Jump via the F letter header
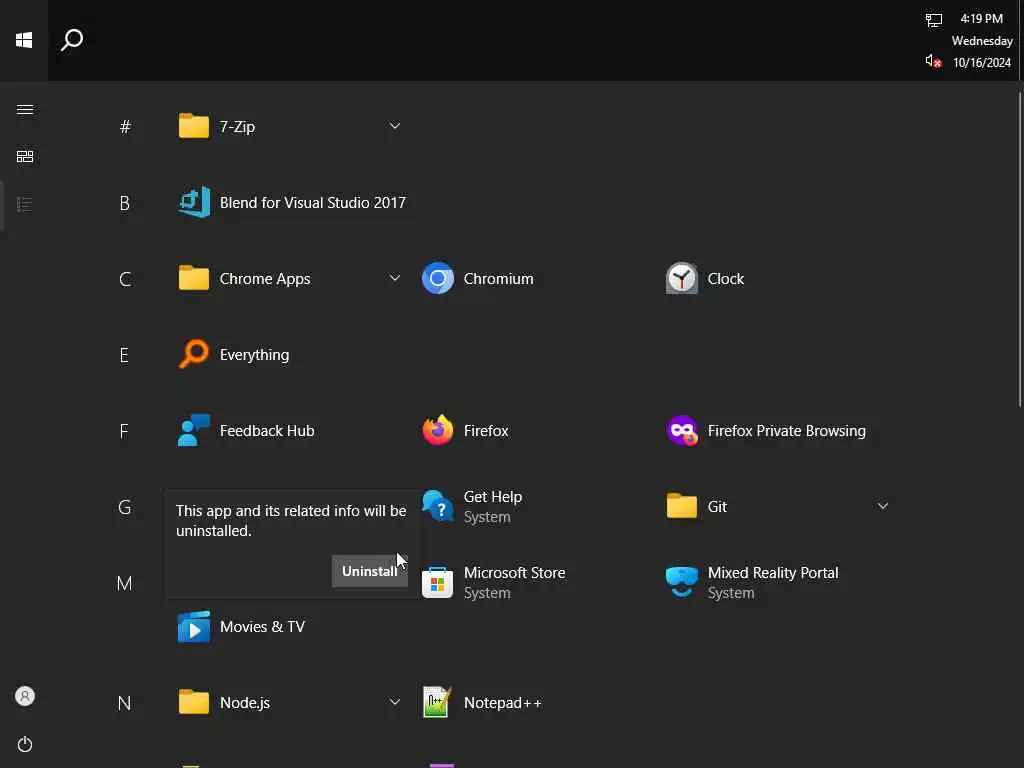The height and width of the screenshot is (768, 1024). [x=124, y=431]
